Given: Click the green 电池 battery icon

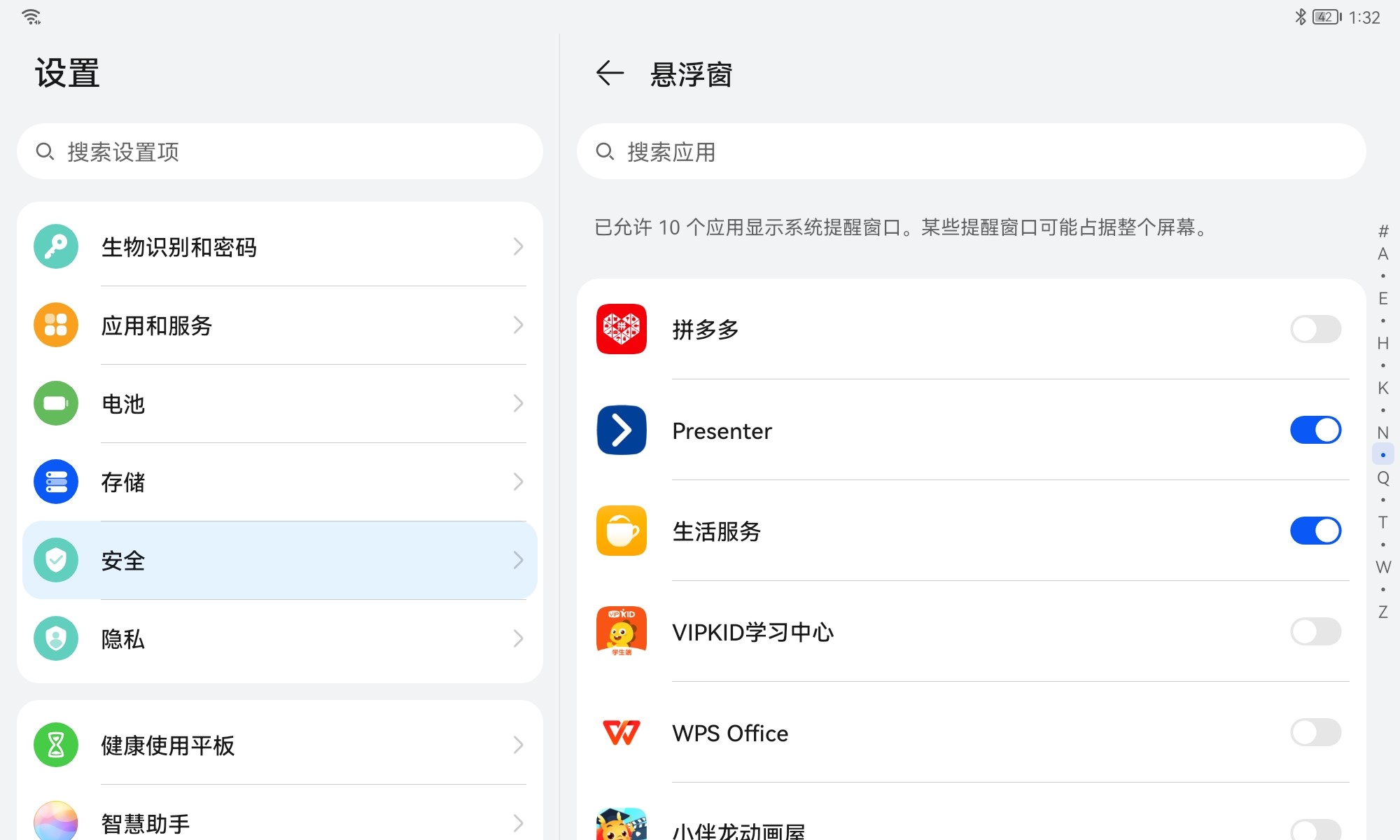Looking at the screenshot, I should click(56, 403).
